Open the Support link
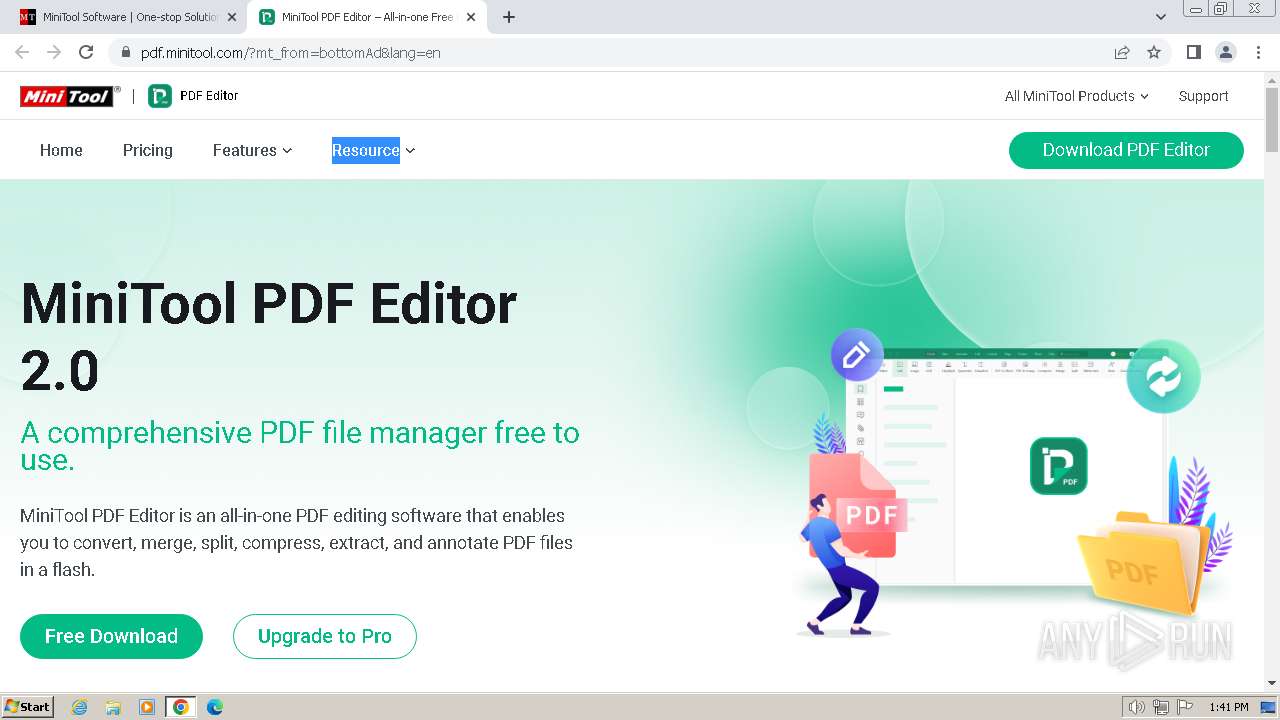The width and height of the screenshot is (1280, 720). pos(1203,96)
